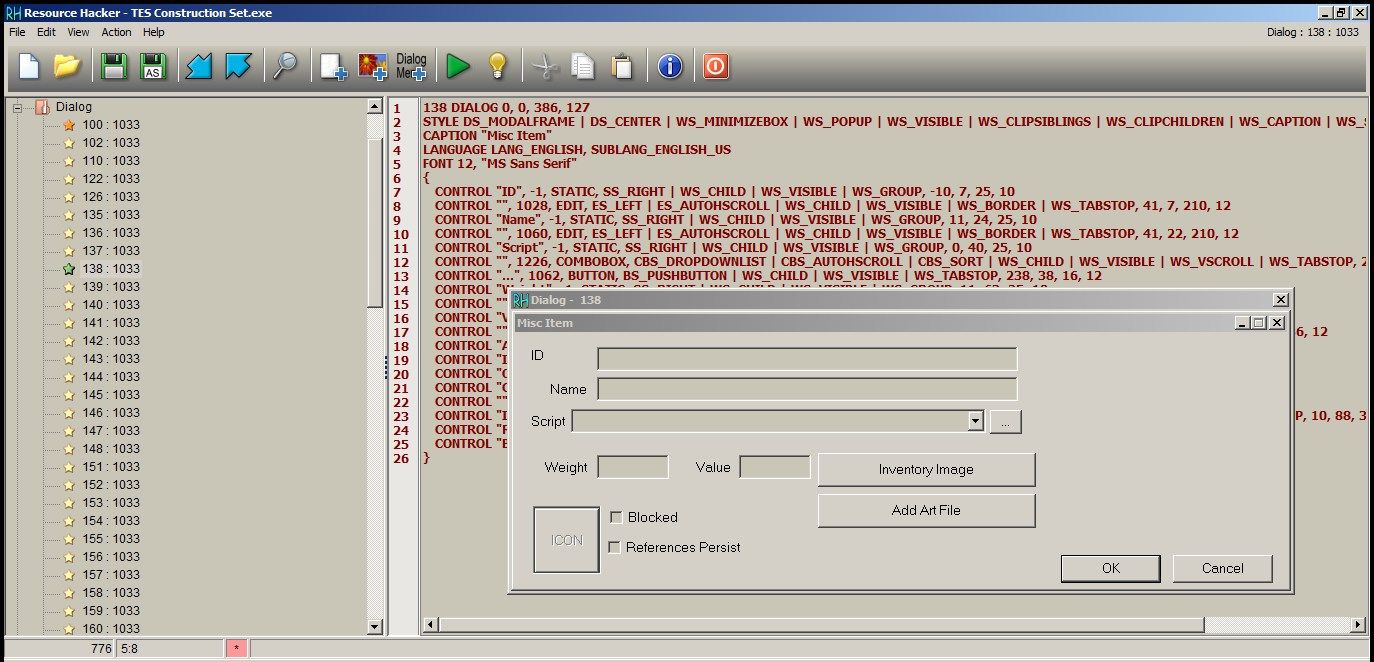Click the Add Art File button
The image size is (1374, 662).
926,510
